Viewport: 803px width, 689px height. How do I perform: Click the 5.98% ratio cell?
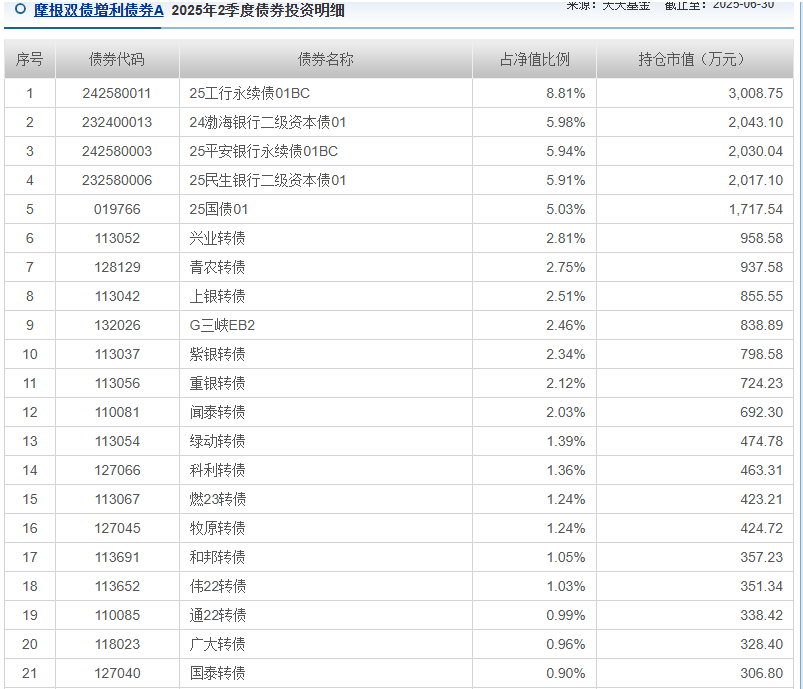[565, 122]
